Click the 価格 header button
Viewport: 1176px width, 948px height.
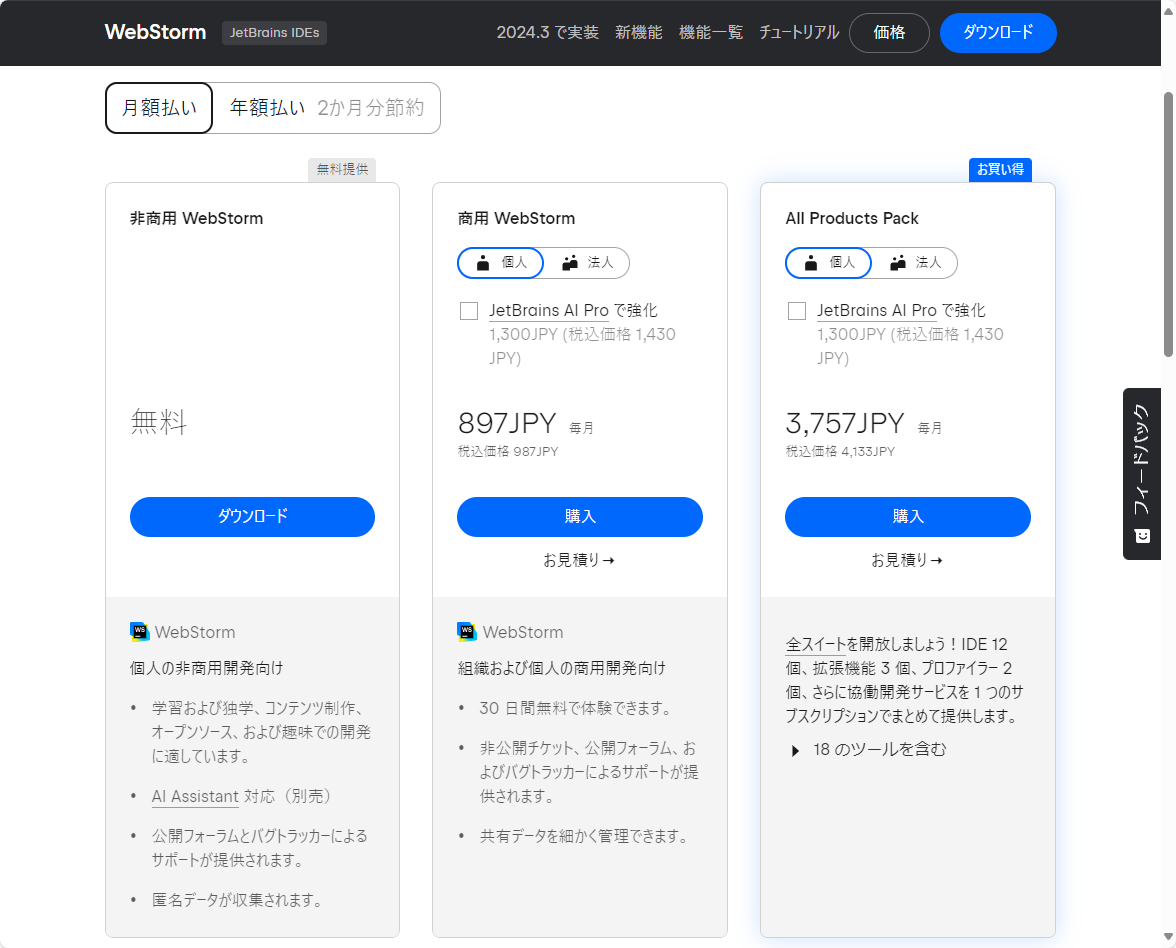click(890, 33)
